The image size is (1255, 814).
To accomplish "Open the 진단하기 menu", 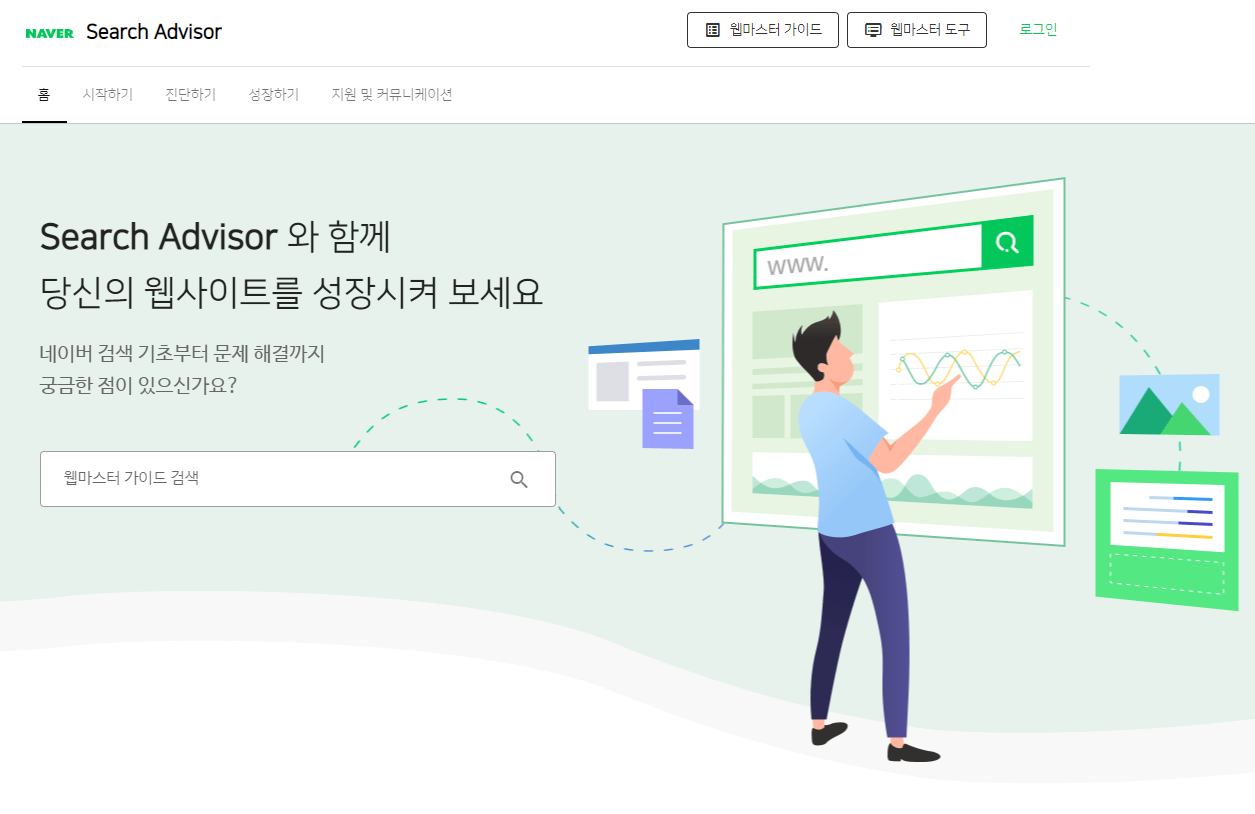I will click(x=191, y=95).
